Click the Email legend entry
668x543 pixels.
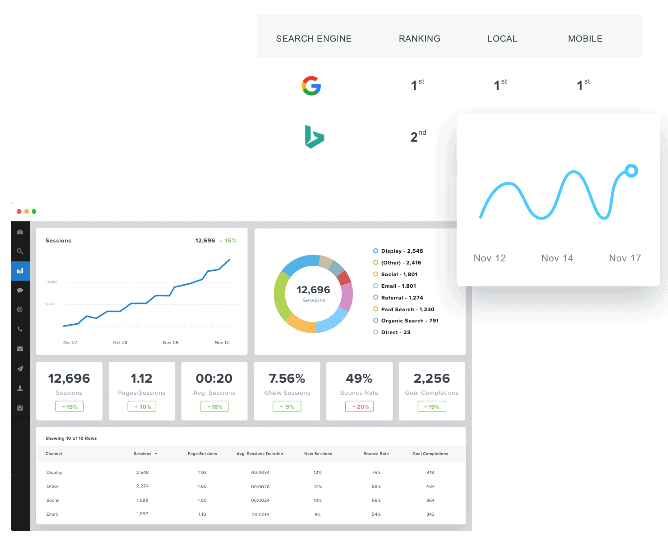394,286
